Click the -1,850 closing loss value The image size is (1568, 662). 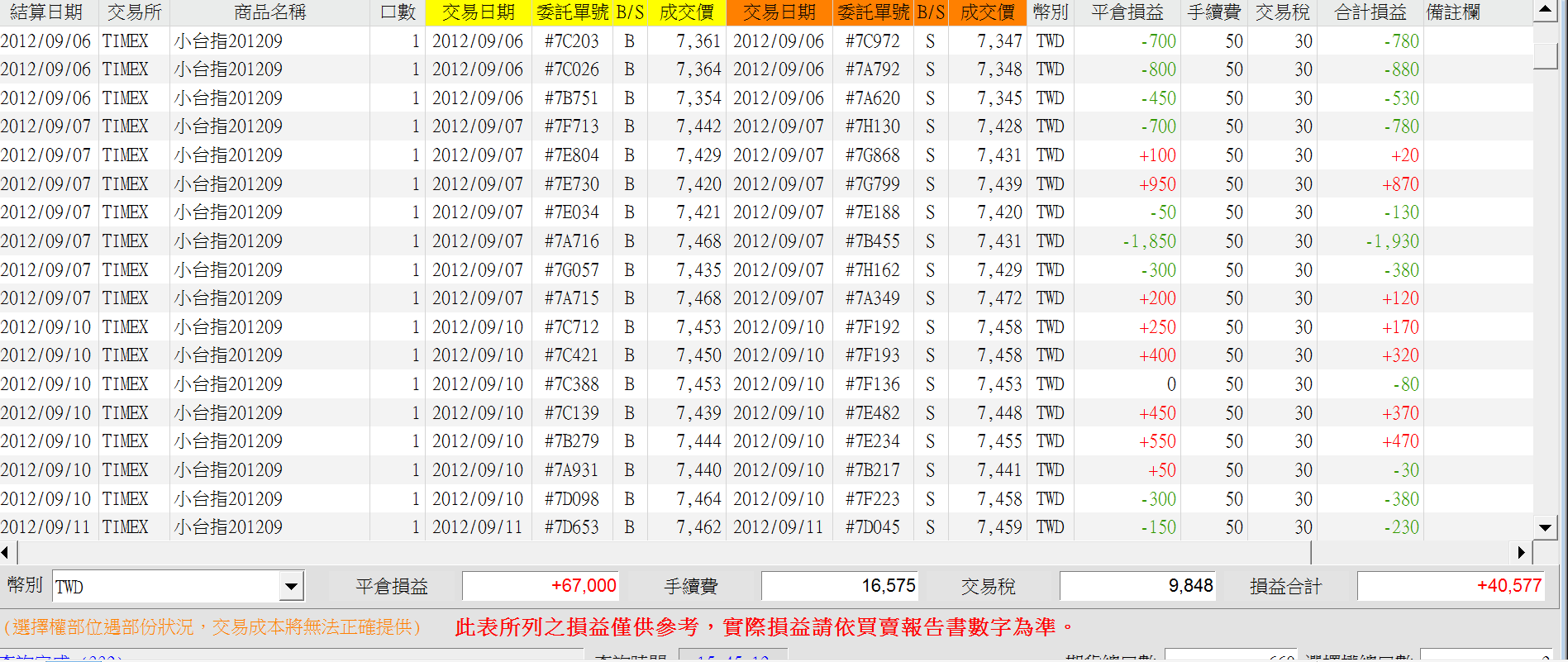click(1149, 241)
